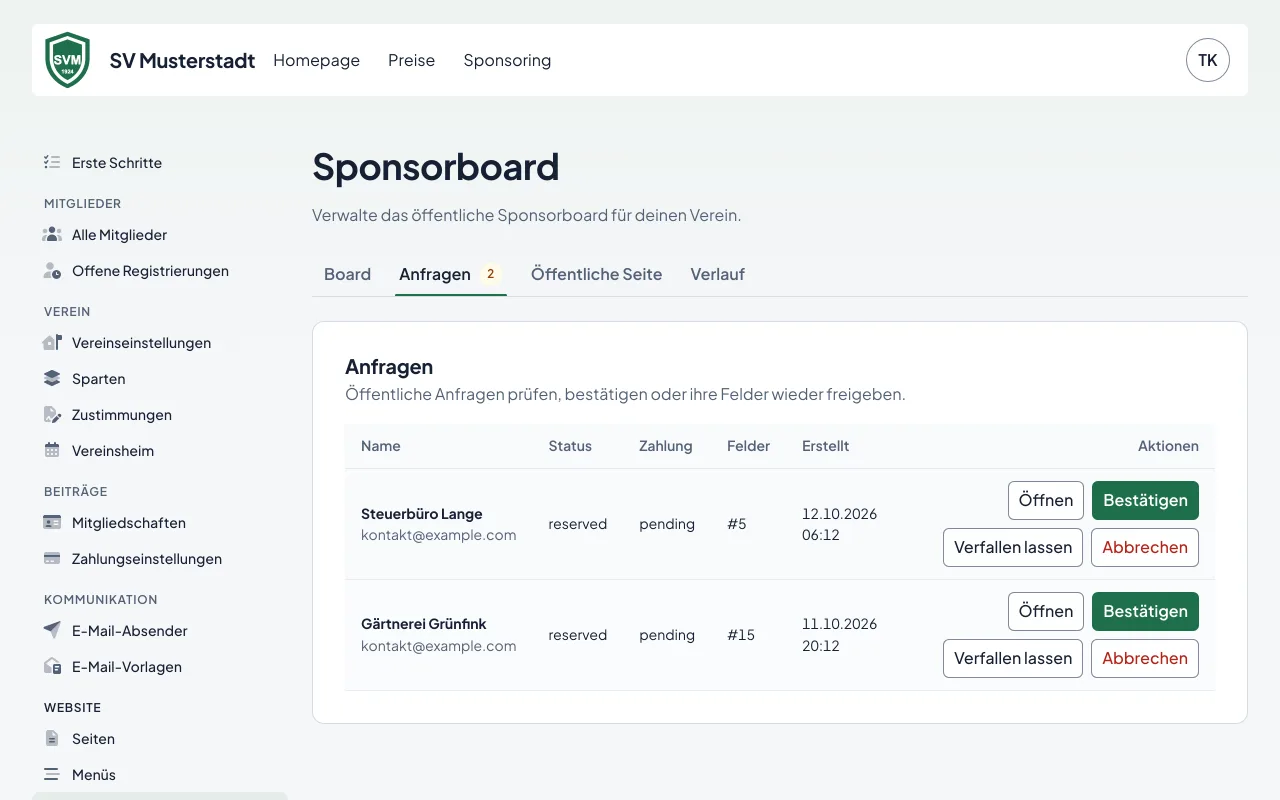This screenshot has height=800, width=1280.
Task: Click the Mitgliedschaften ID card icon
Action: coord(52,522)
